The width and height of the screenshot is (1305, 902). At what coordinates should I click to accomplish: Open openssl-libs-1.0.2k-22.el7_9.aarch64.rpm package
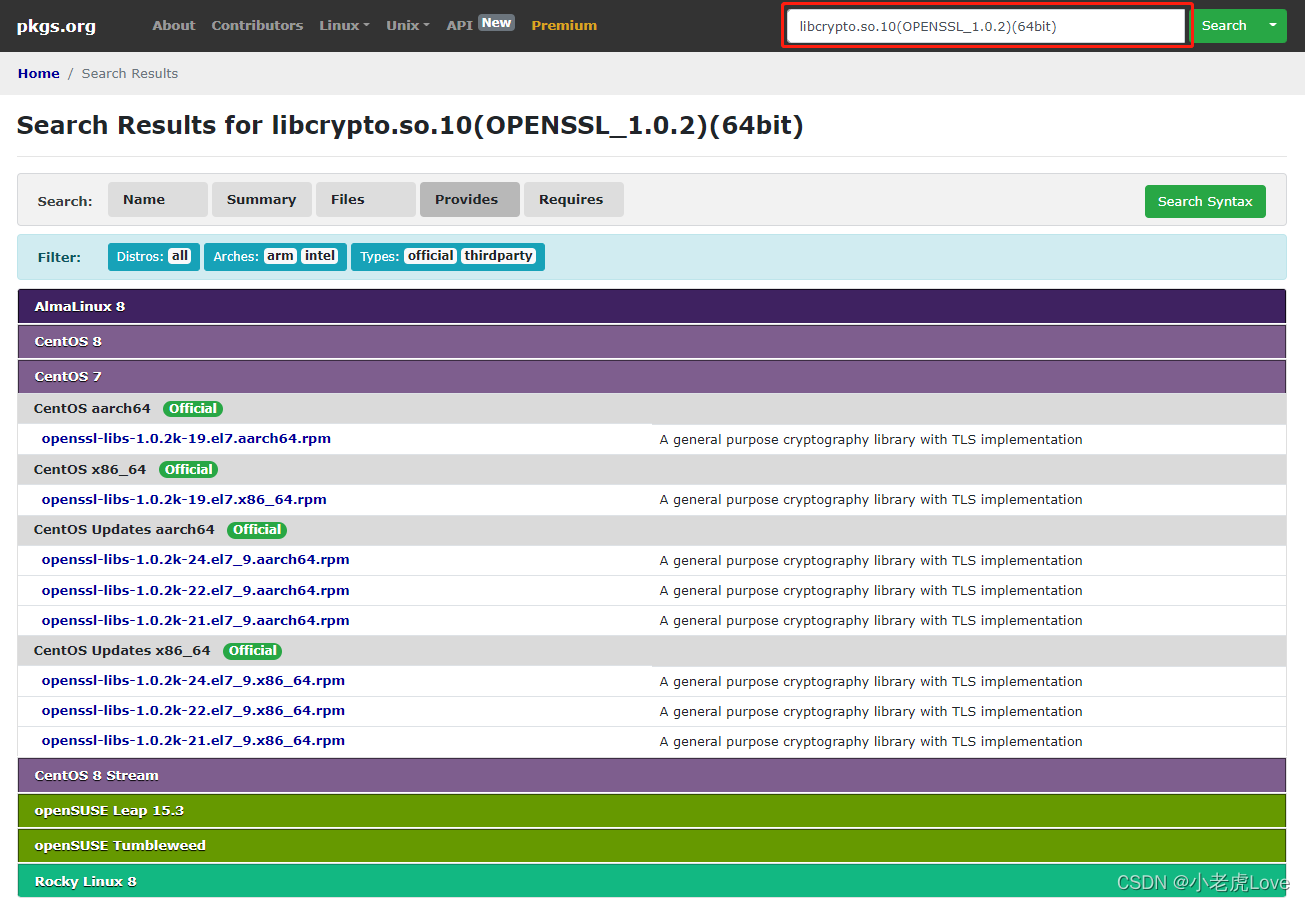point(196,590)
